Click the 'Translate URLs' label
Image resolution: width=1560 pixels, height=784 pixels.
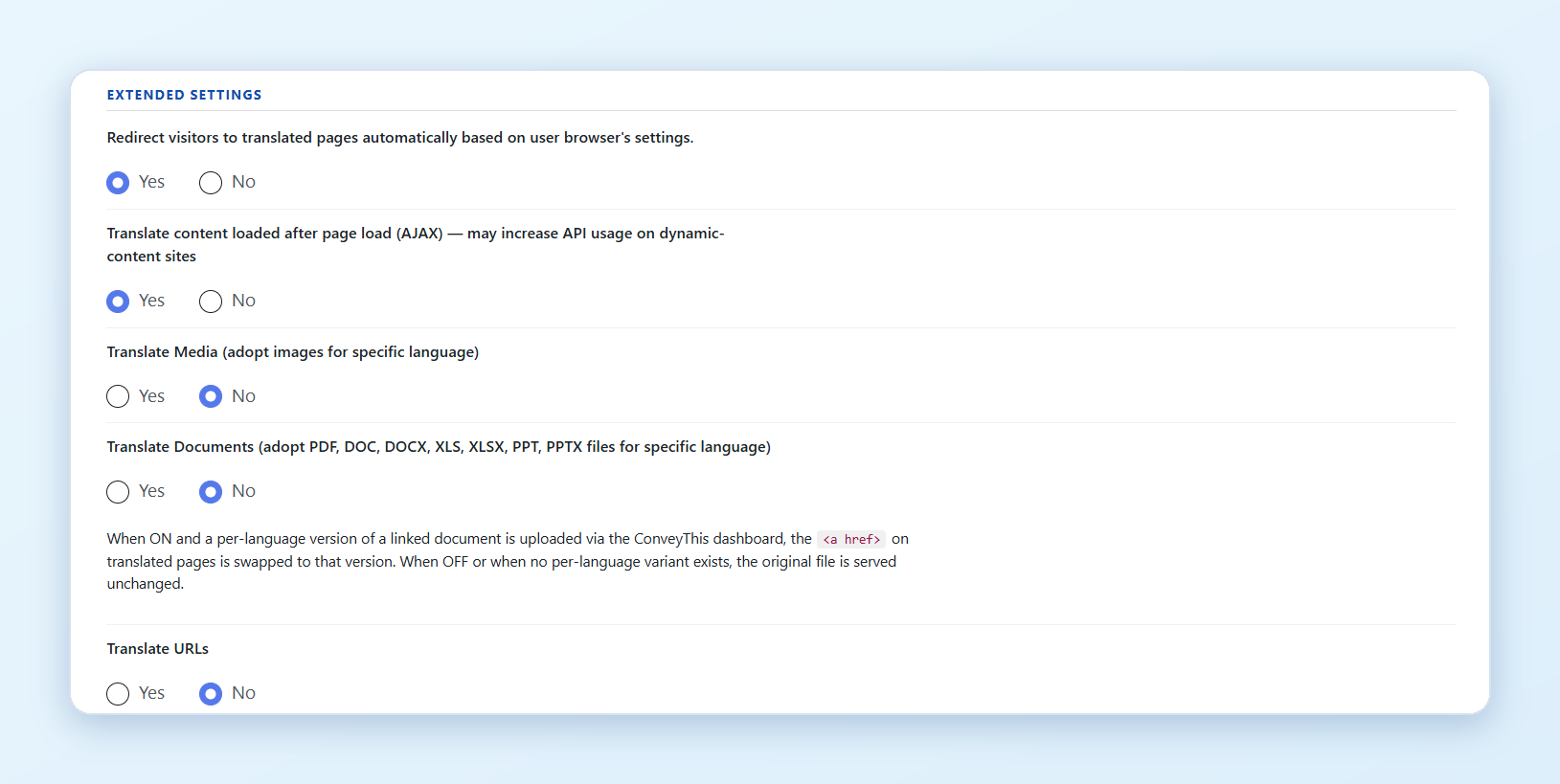tap(157, 649)
